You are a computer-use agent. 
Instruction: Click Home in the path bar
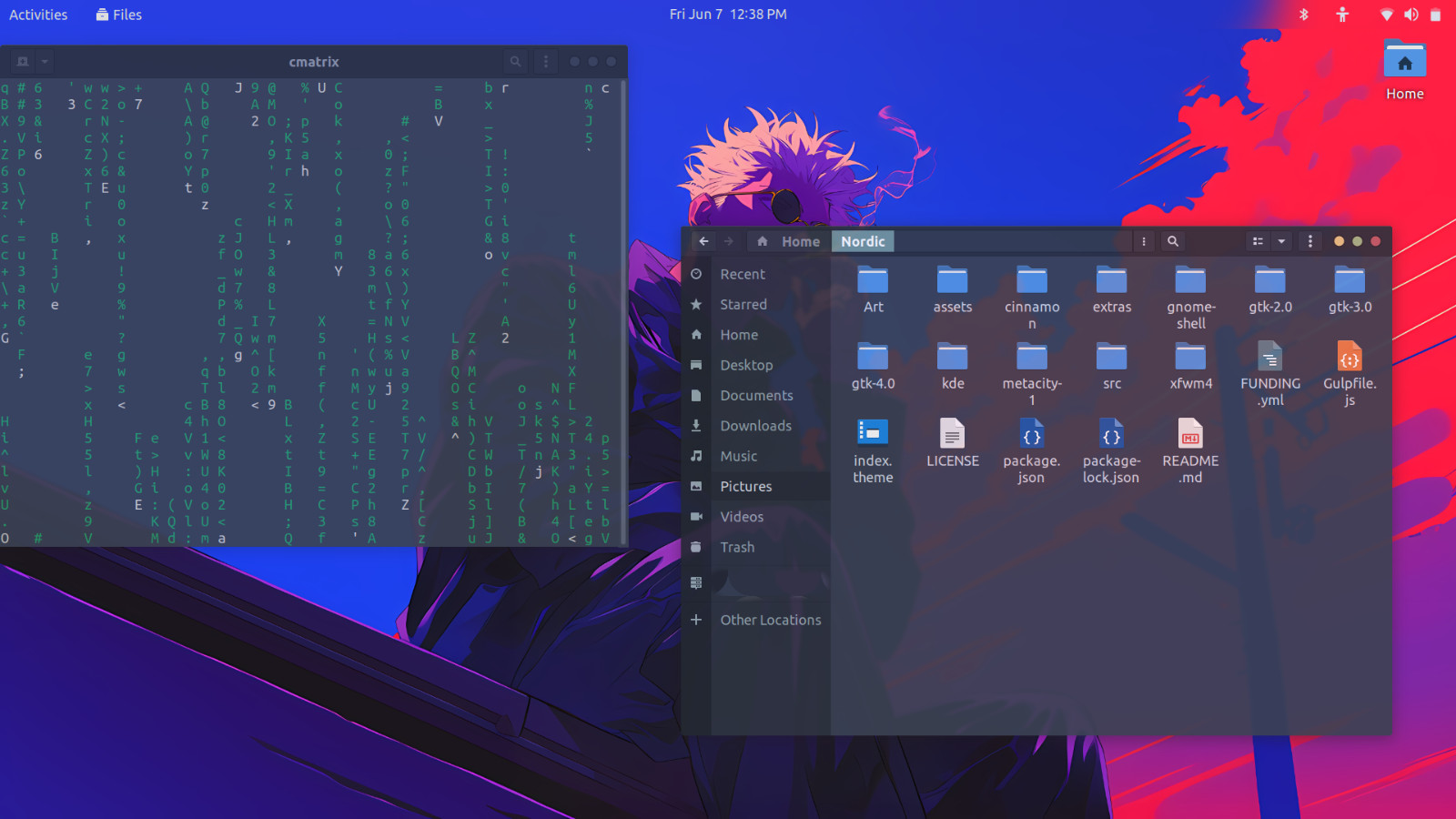tap(789, 241)
